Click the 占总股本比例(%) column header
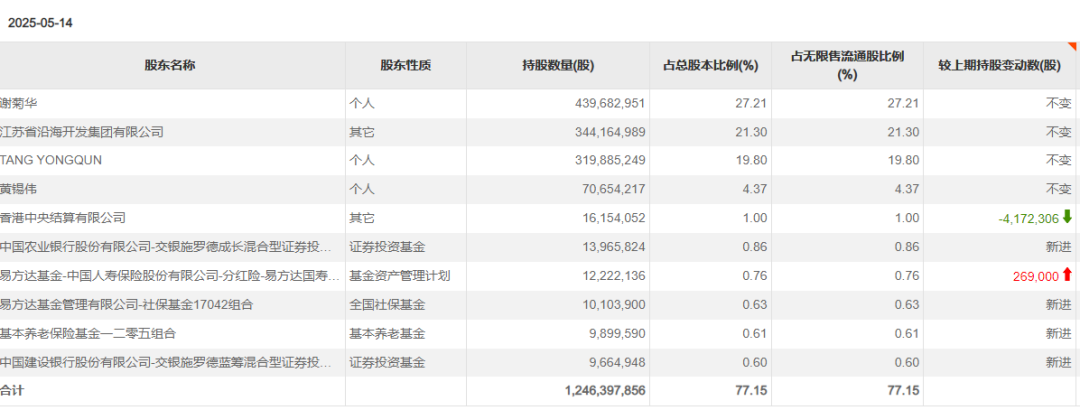This screenshot has width=1080, height=410. pos(710,65)
